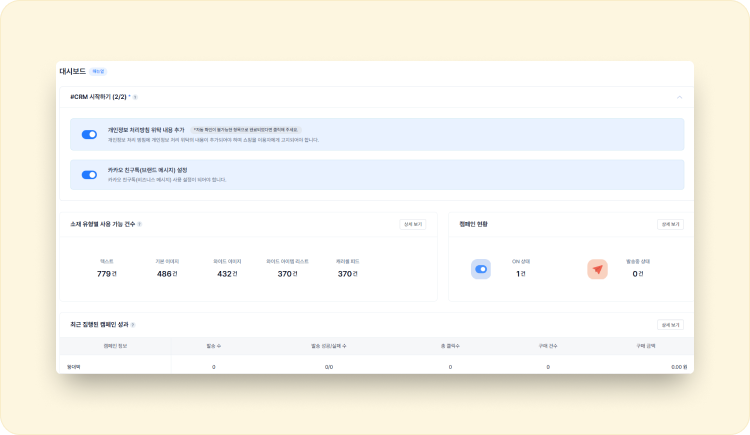750x435 pixels.
Task: Open 상세 보기 for 캠페인 현황
Action: pos(670,224)
